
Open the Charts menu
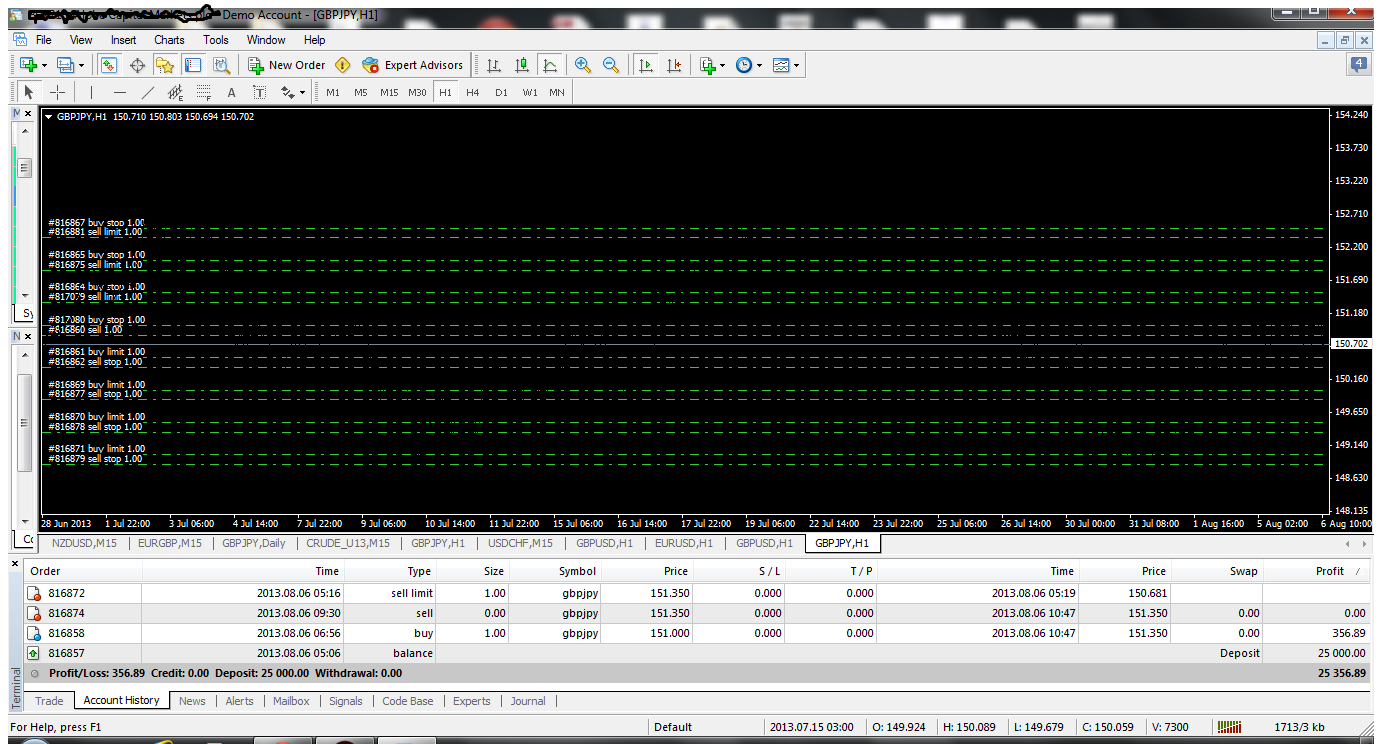click(x=169, y=40)
